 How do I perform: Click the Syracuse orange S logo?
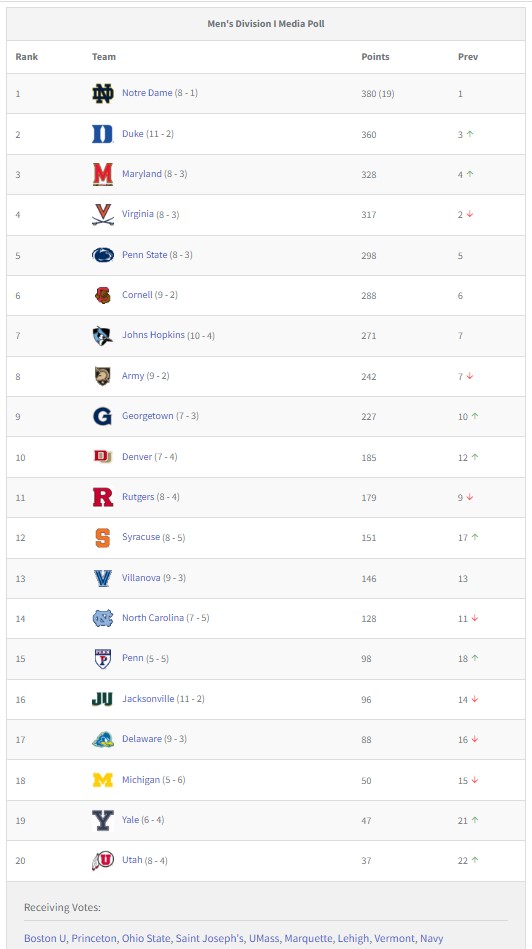[103, 537]
